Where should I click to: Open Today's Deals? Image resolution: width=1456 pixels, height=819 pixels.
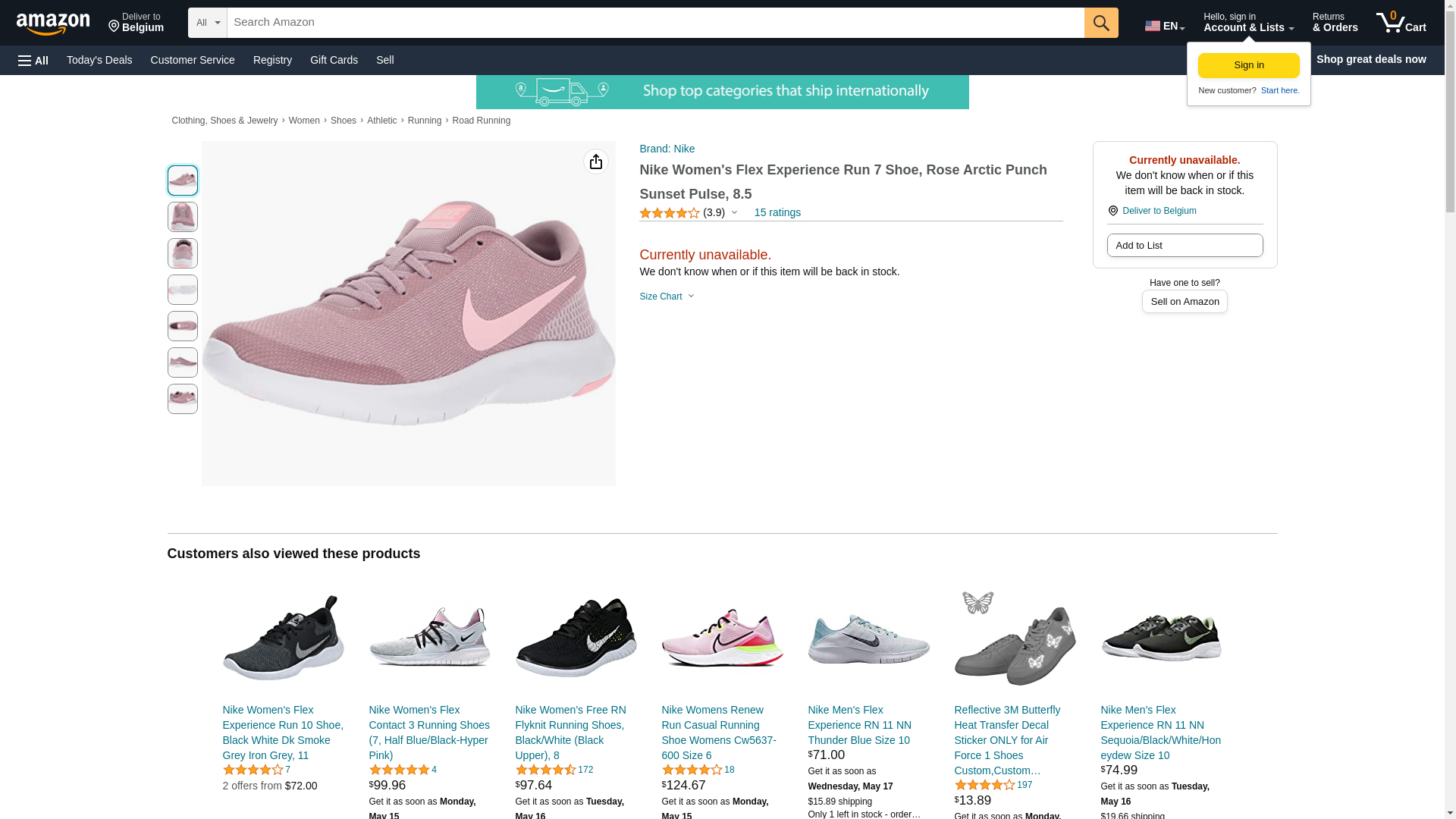point(99,60)
